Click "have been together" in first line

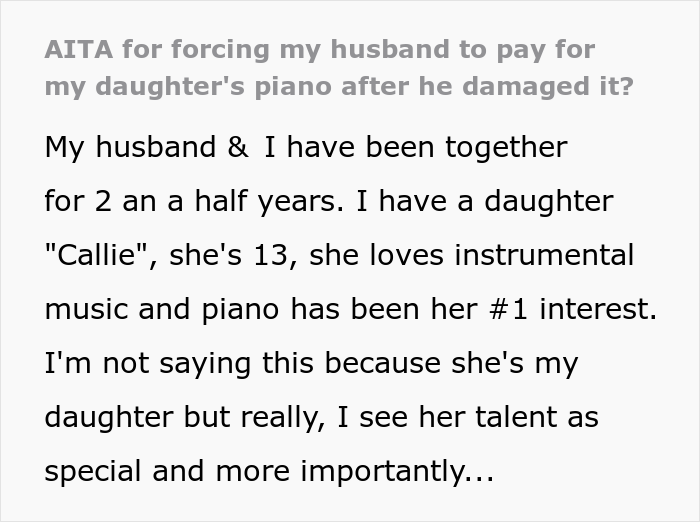coord(427,147)
